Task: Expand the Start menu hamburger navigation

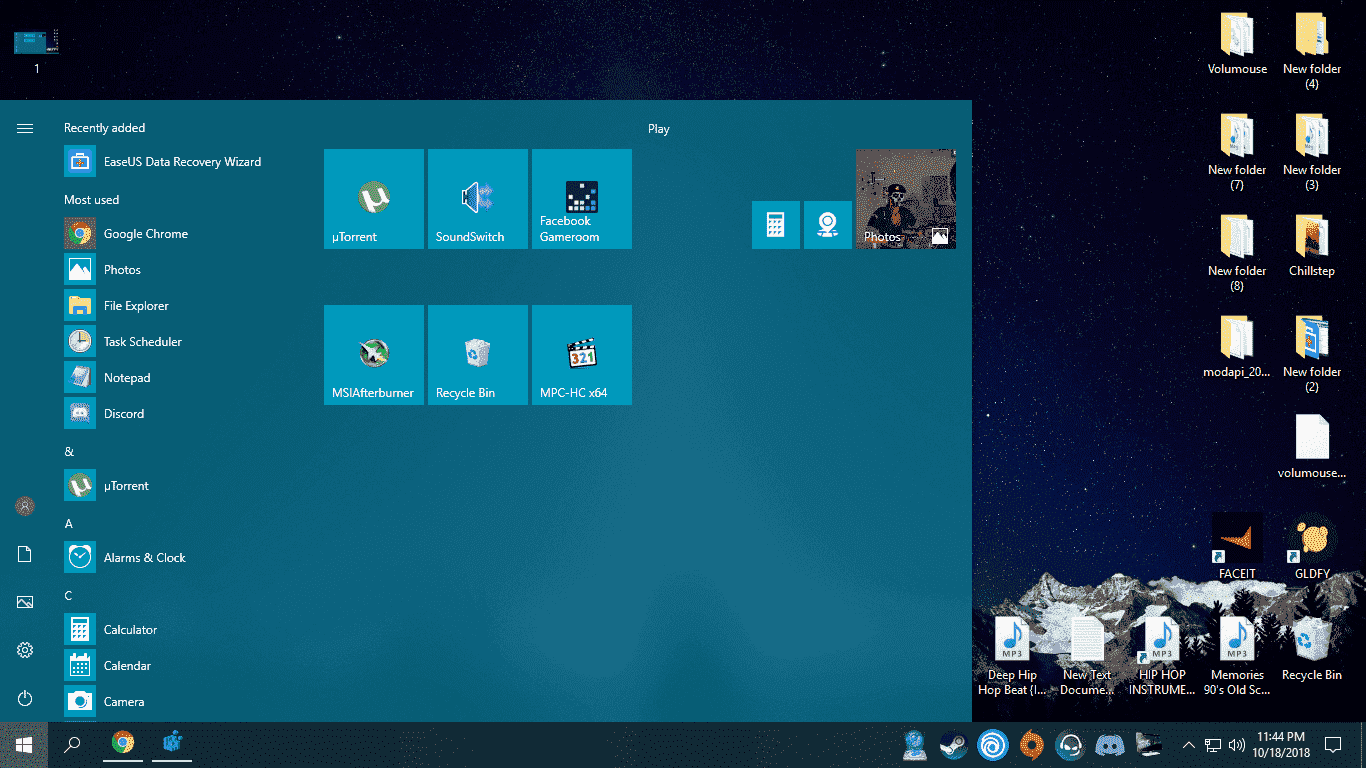Action: pyautogui.click(x=24, y=128)
